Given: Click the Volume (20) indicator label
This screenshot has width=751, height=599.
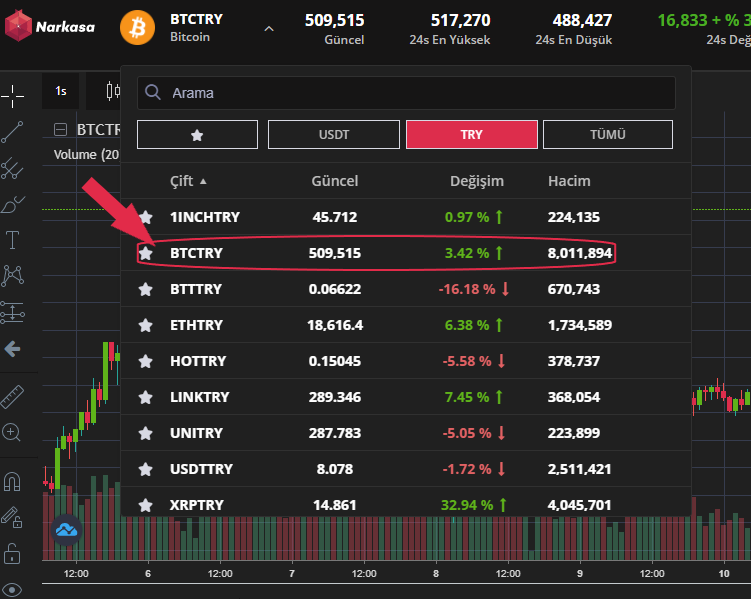Looking at the screenshot, I should pyautogui.click(x=86, y=155).
